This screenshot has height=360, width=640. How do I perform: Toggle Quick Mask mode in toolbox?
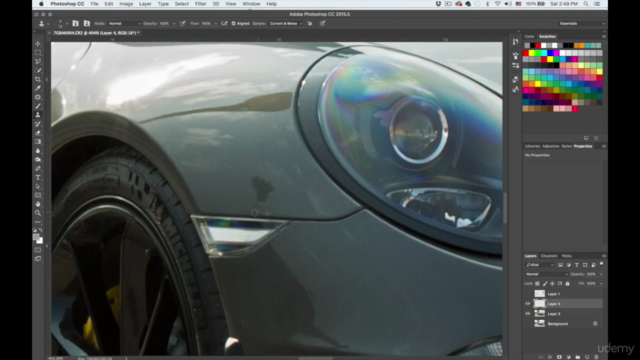(x=38, y=250)
